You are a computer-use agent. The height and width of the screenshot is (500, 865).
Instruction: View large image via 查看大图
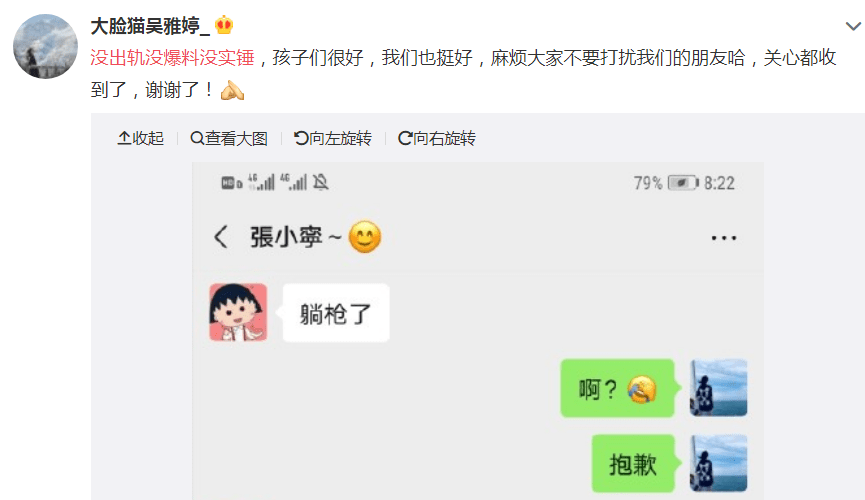click(229, 138)
